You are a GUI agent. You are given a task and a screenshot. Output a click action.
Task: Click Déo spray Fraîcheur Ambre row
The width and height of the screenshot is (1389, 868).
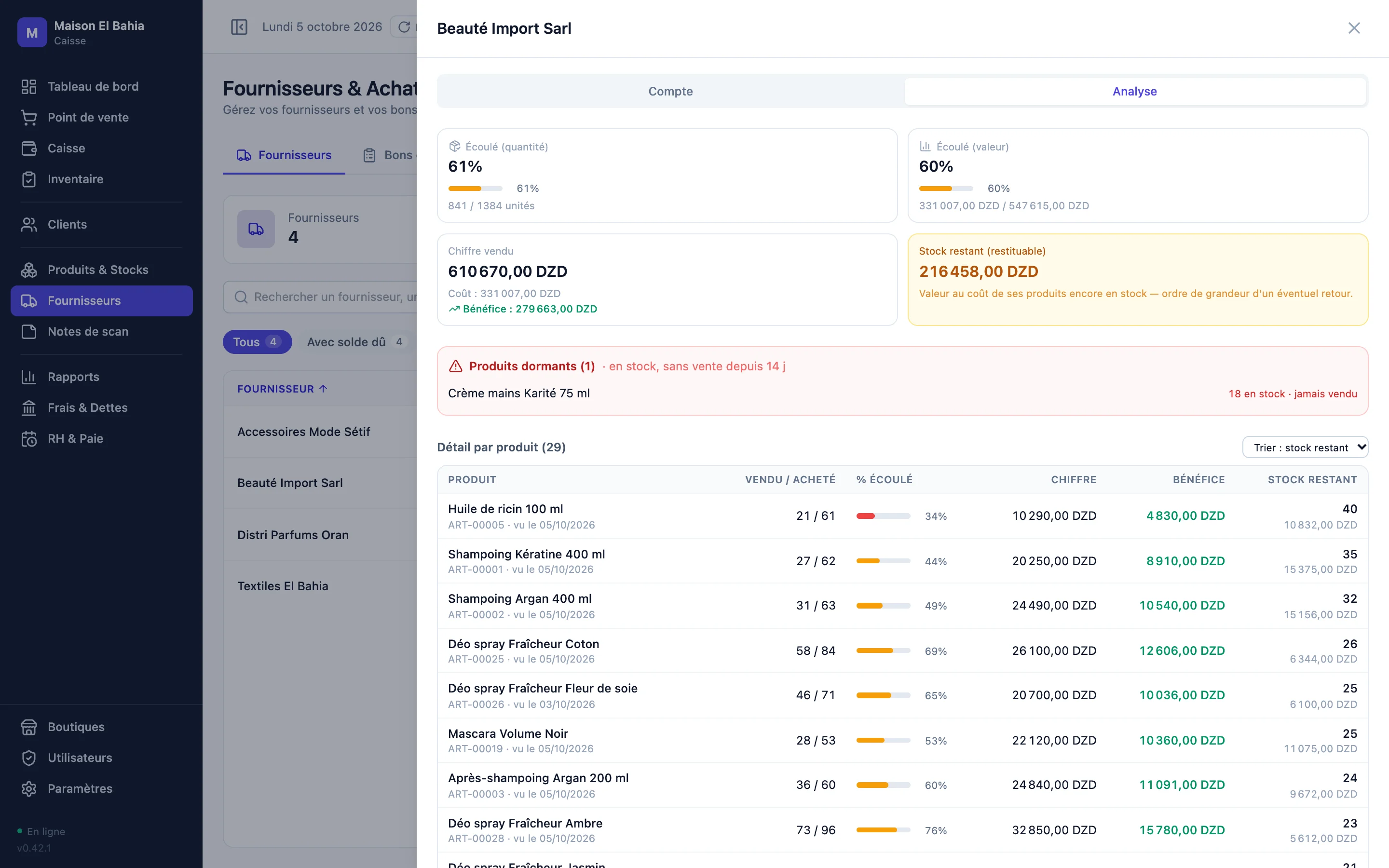(902, 830)
